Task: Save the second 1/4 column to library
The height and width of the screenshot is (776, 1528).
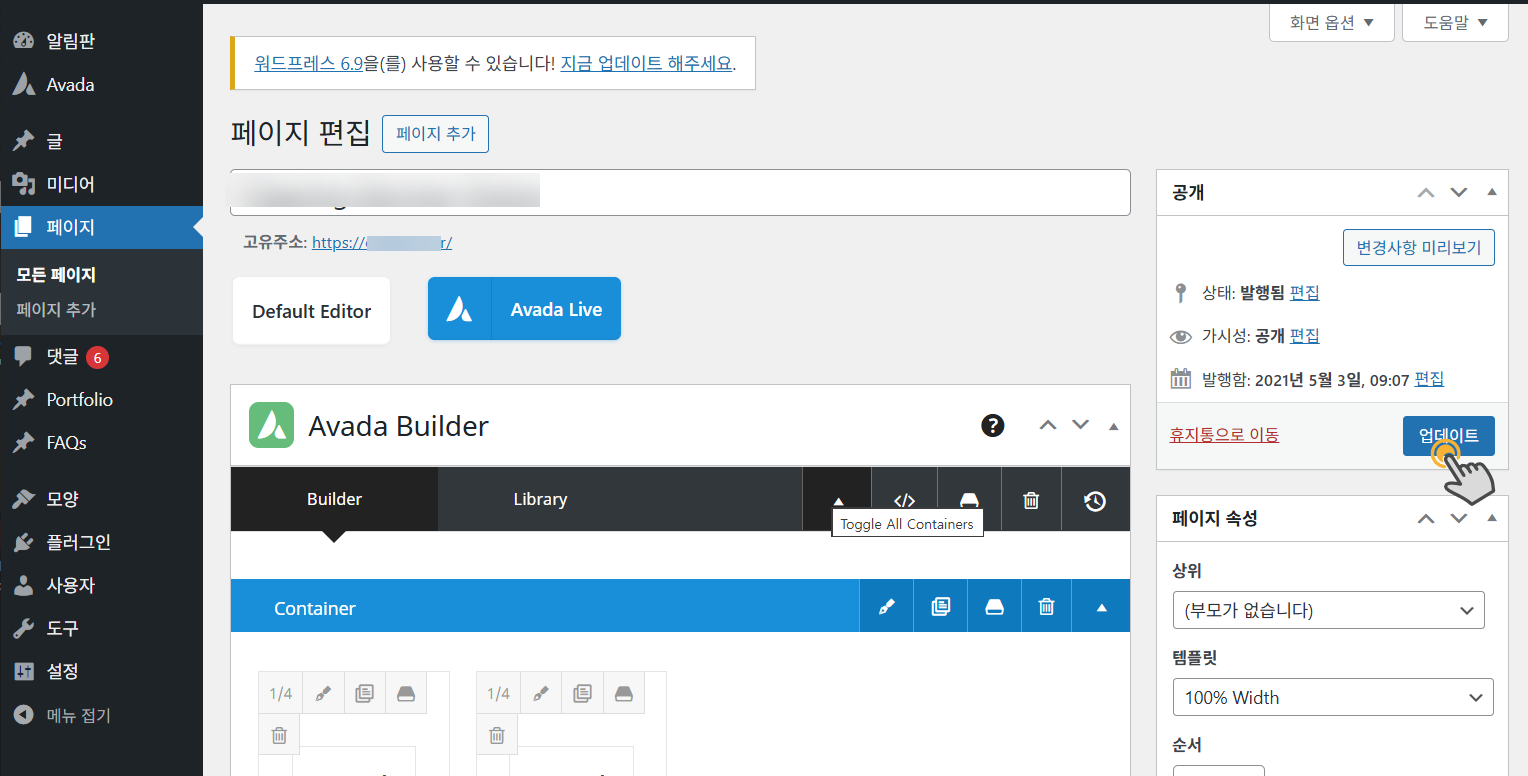Action: [x=623, y=693]
